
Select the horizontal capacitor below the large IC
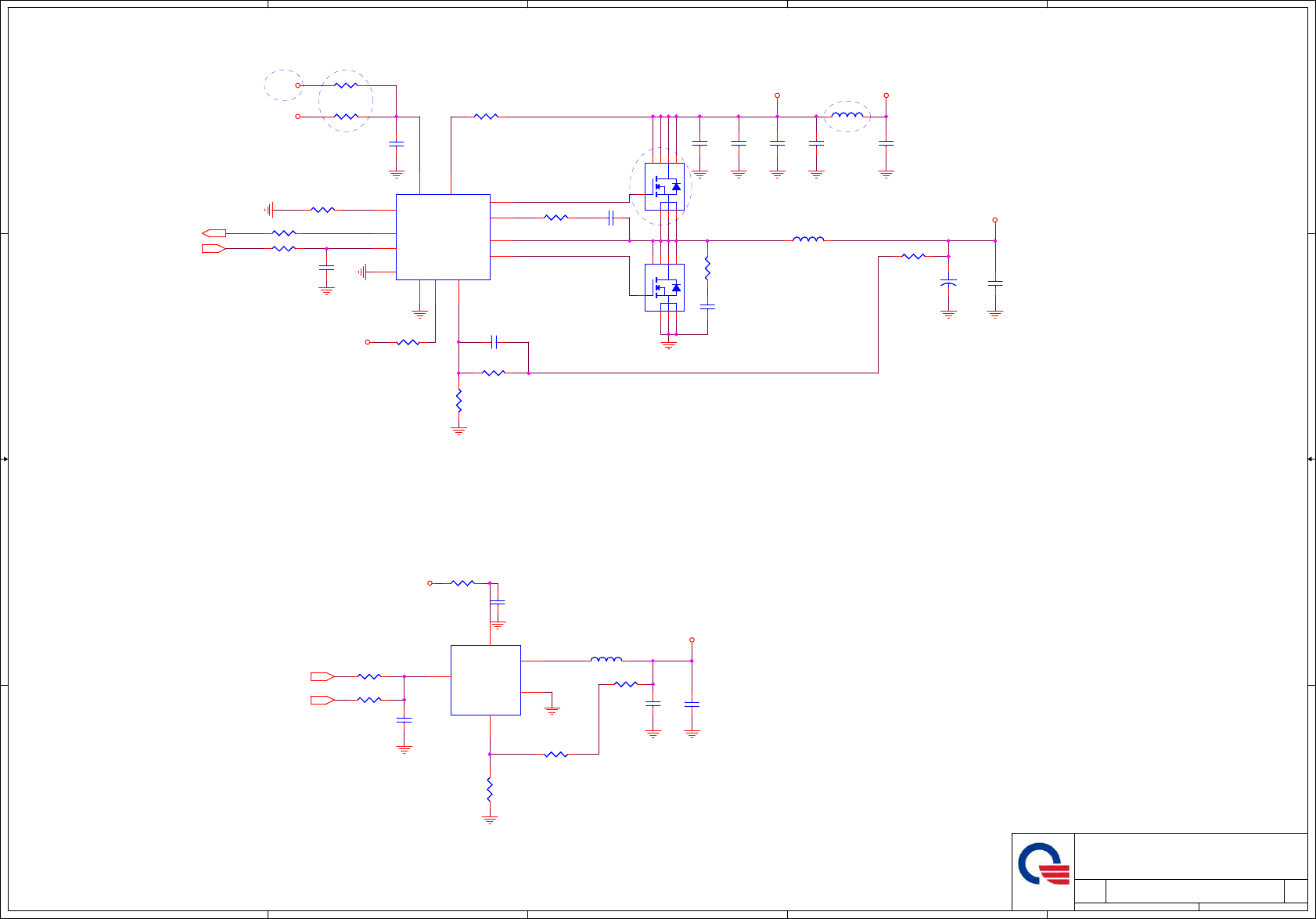pyautogui.click(x=494, y=342)
